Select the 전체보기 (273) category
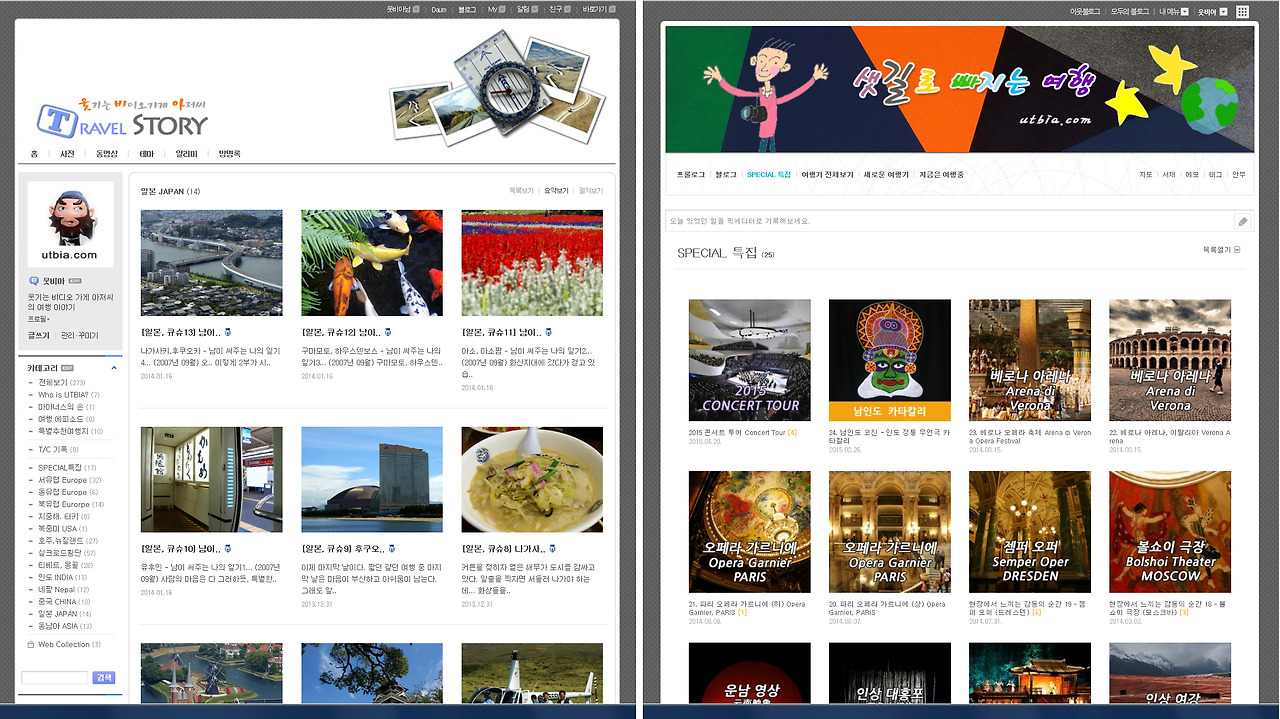Viewport: 1280px width, 719px height. 62,382
